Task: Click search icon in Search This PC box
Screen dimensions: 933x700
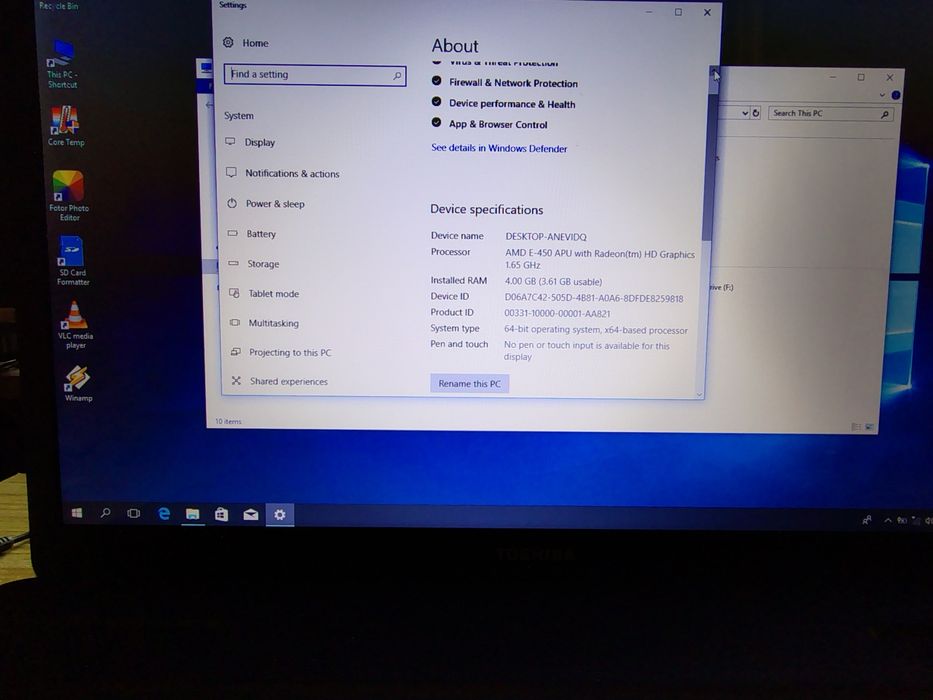Action: 885,114
